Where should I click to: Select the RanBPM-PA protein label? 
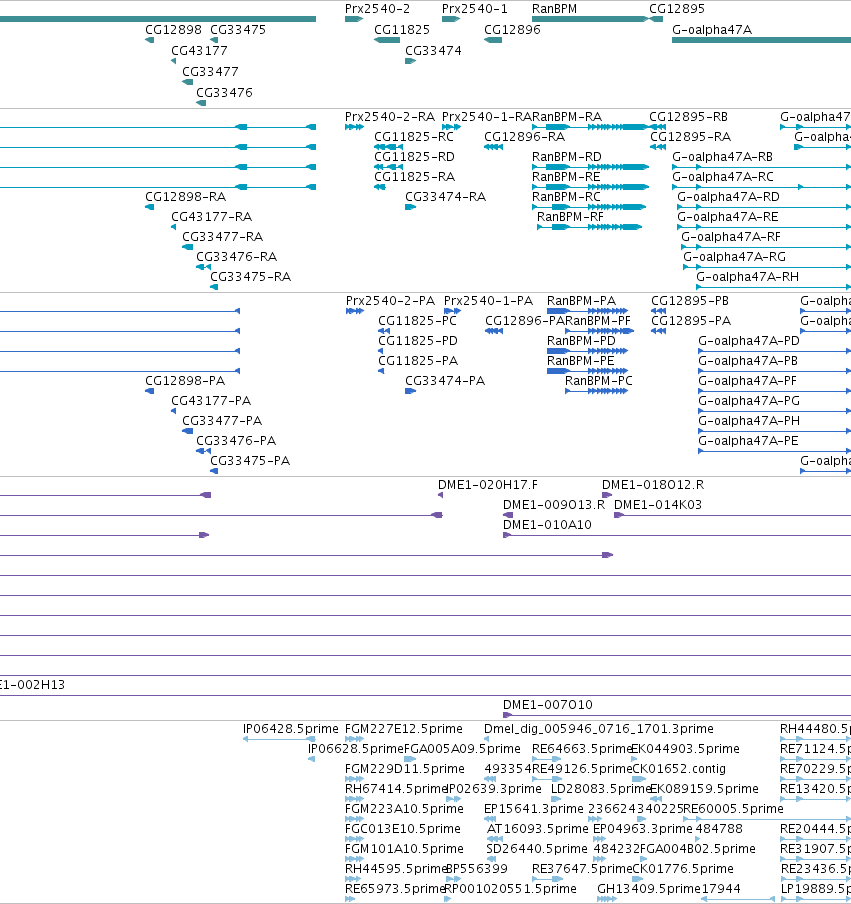pos(581,300)
